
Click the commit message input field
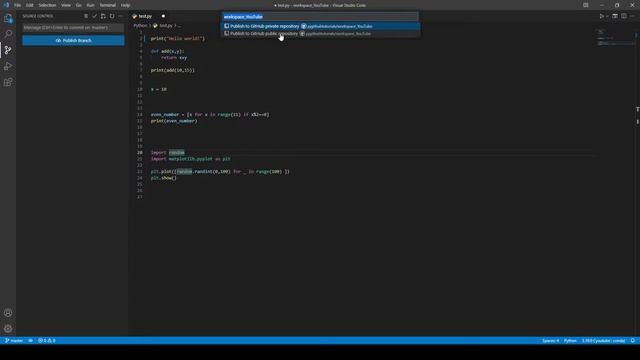[73, 28]
